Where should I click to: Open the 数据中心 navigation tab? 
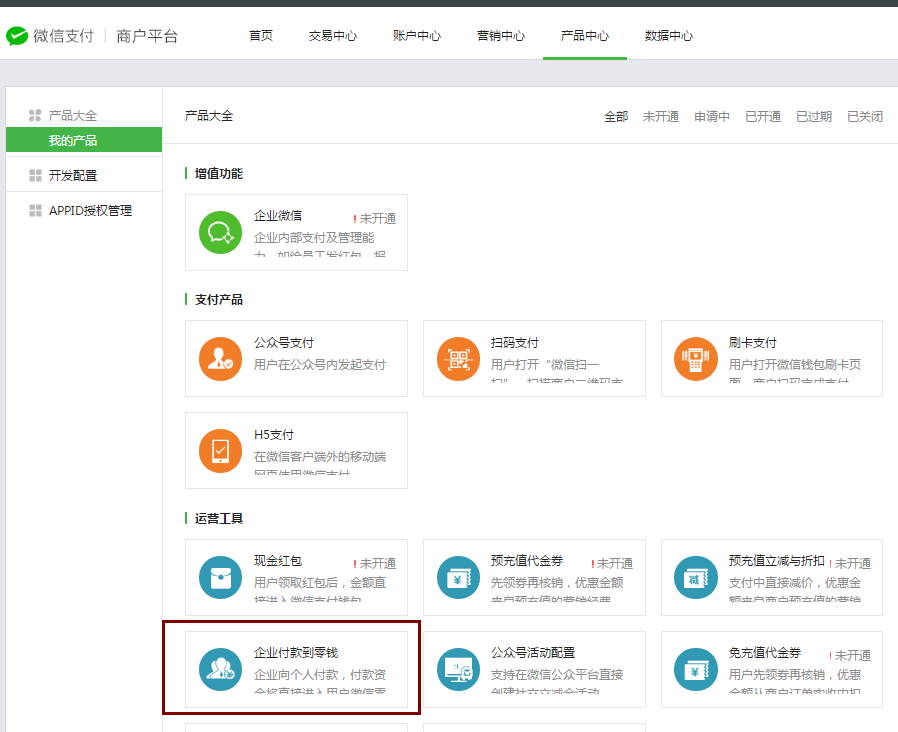coord(668,36)
